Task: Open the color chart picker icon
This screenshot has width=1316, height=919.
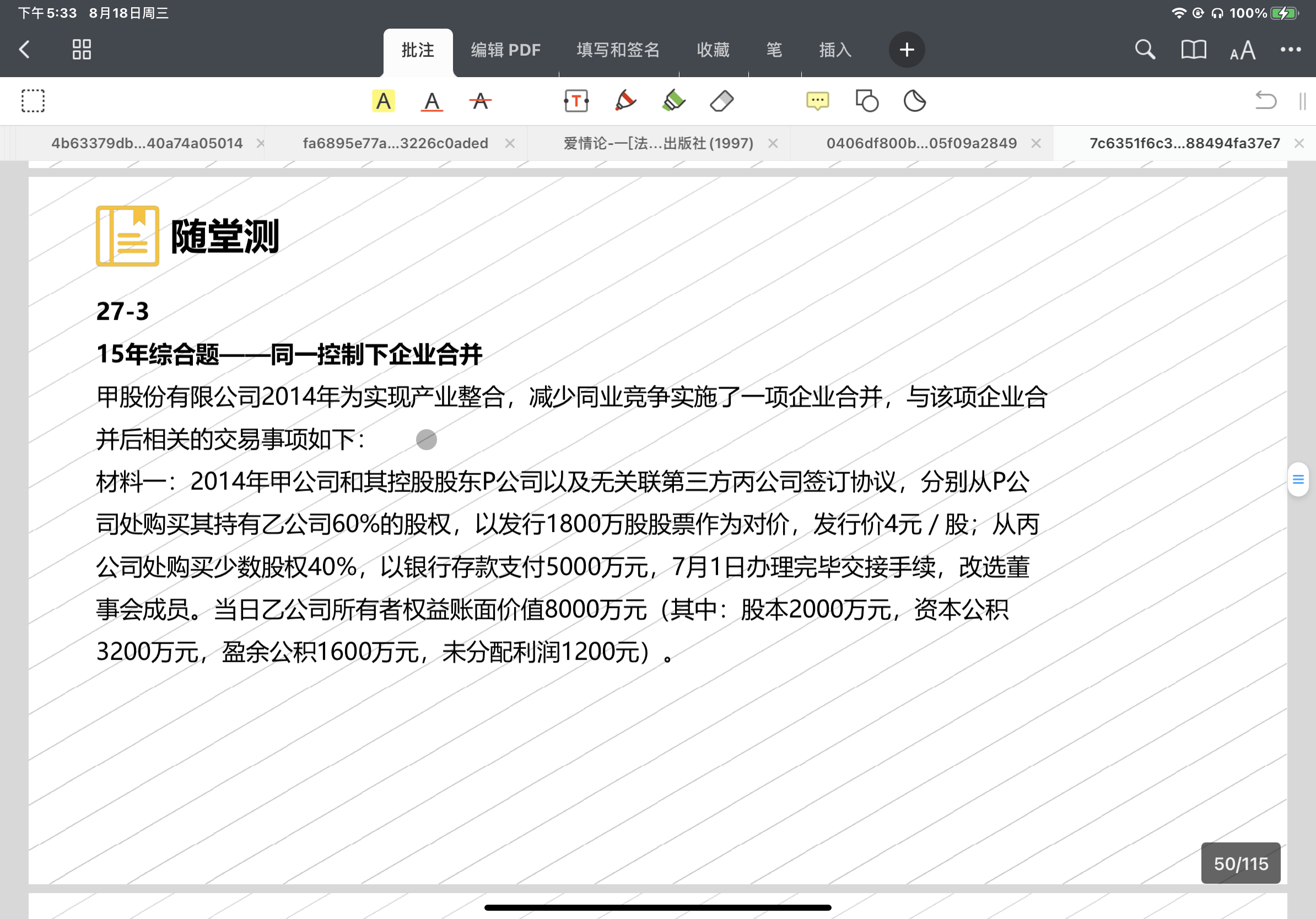Action: [915, 101]
